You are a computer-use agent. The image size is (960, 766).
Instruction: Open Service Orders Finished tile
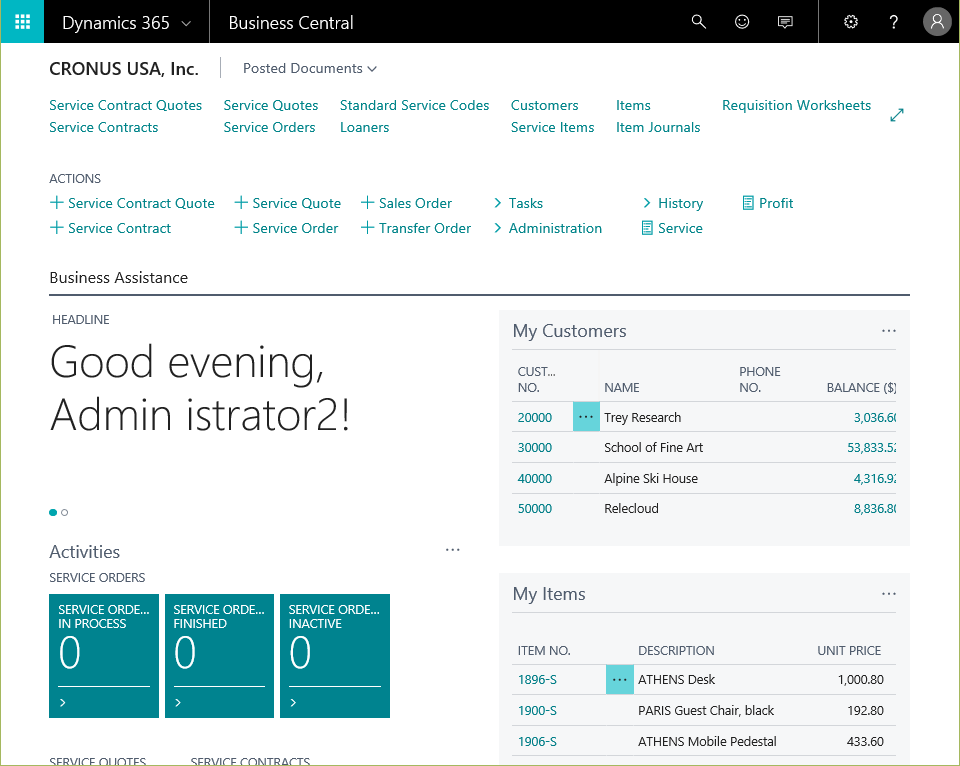coord(219,656)
